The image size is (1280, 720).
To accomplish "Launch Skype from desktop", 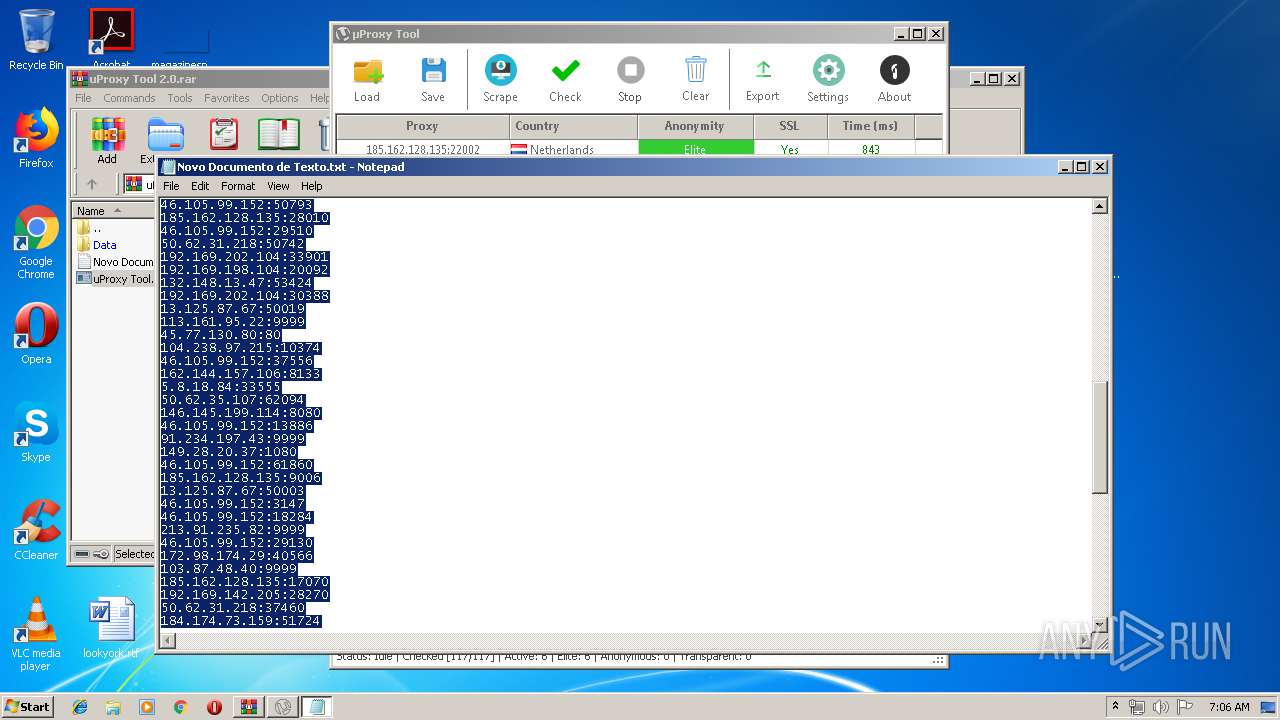I will (x=36, y=432).
